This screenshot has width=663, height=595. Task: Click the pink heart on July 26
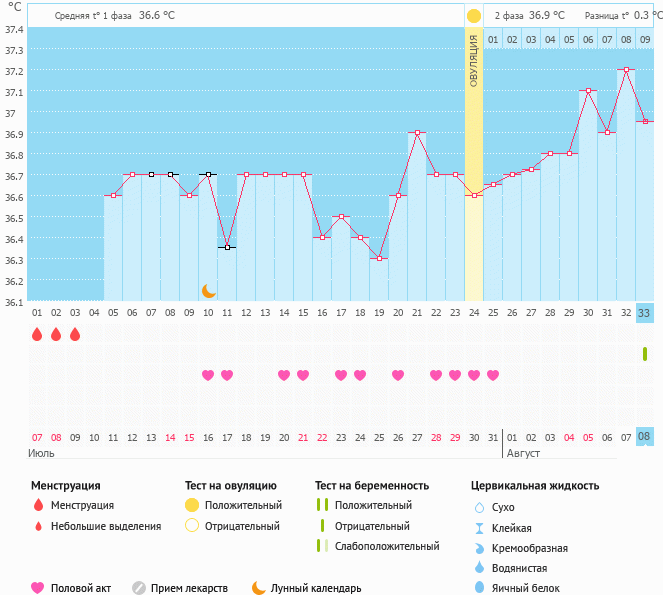398,375
